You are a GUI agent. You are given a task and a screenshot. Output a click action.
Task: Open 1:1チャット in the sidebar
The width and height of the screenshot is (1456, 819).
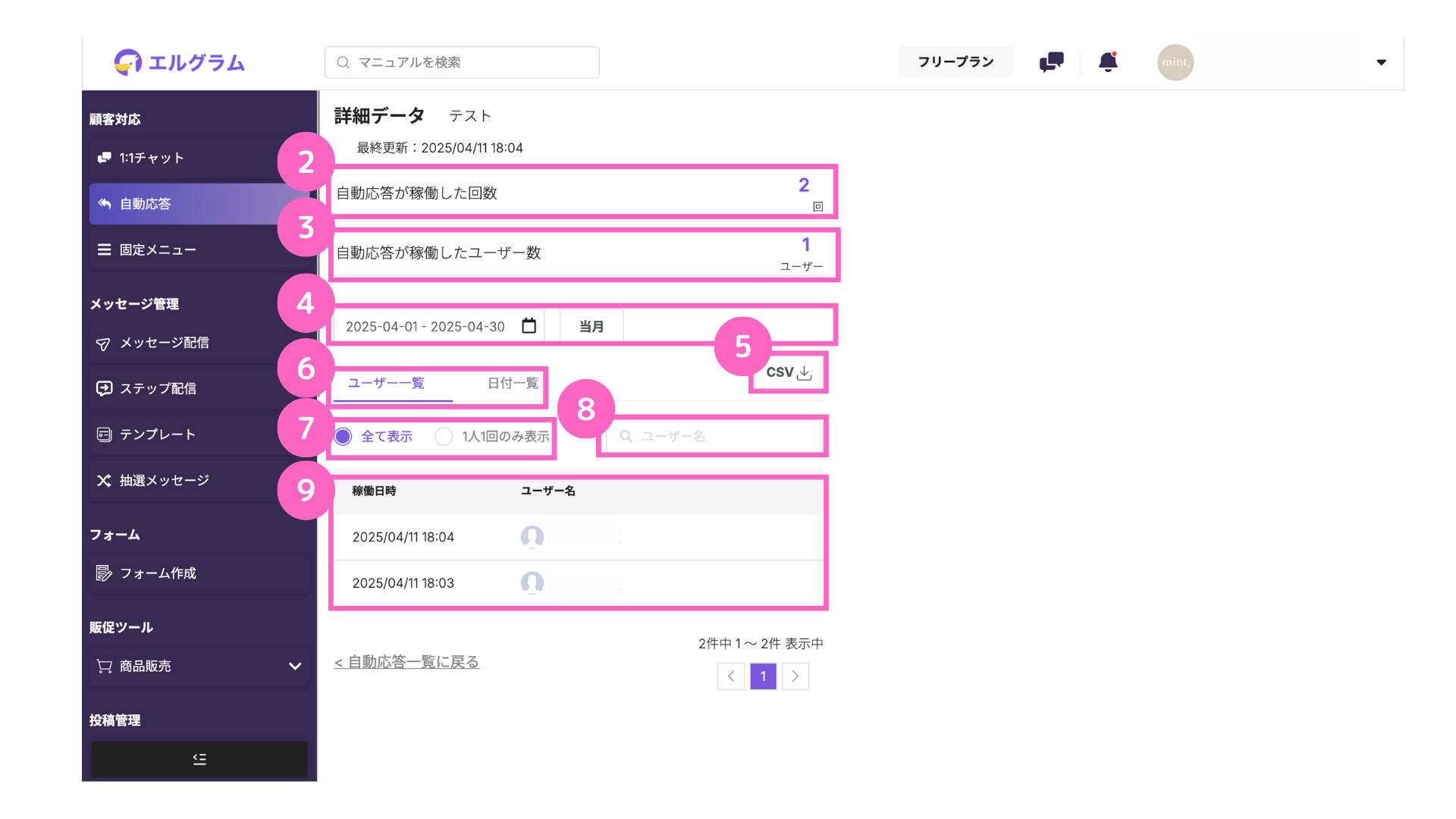coord(199,158)
